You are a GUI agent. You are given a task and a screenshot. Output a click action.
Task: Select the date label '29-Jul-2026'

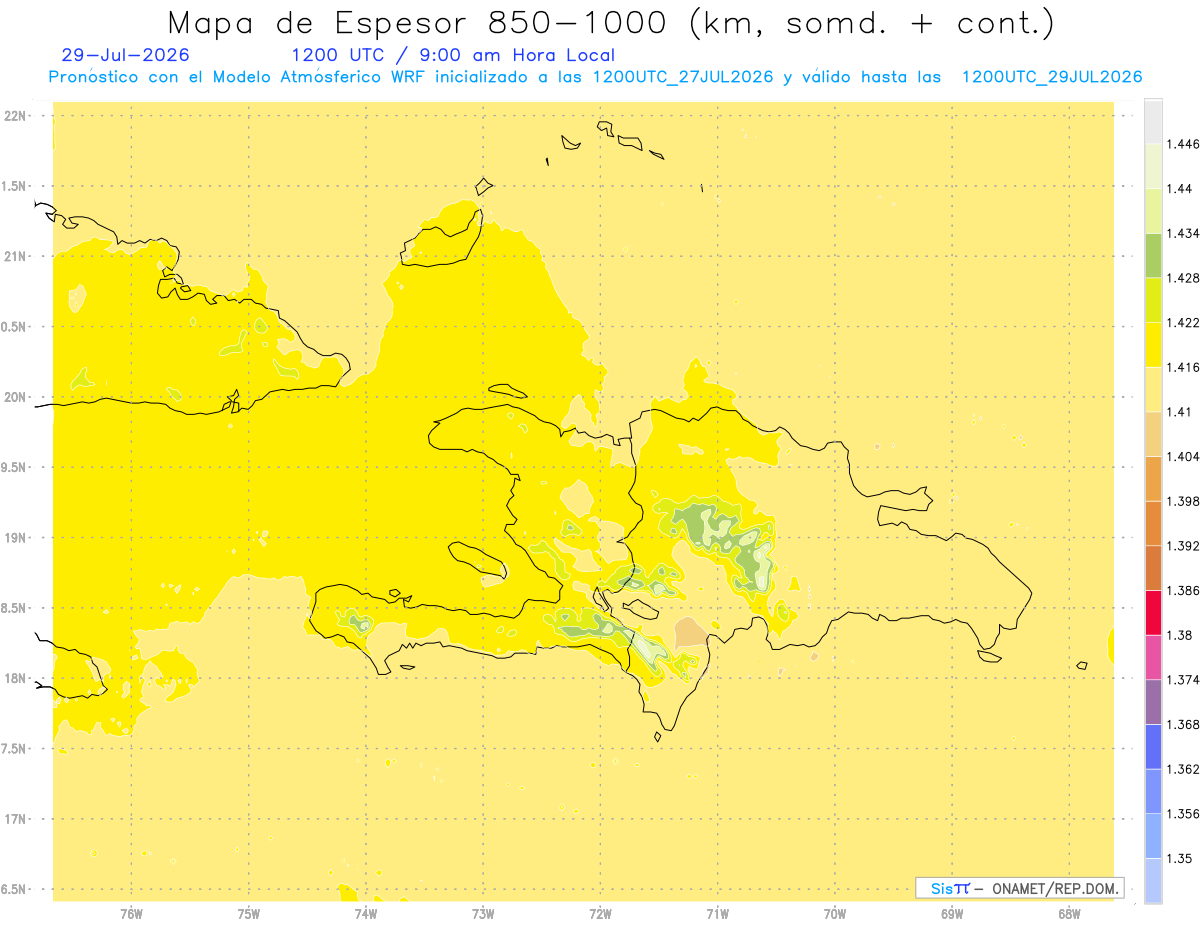(x=125, y=55)
